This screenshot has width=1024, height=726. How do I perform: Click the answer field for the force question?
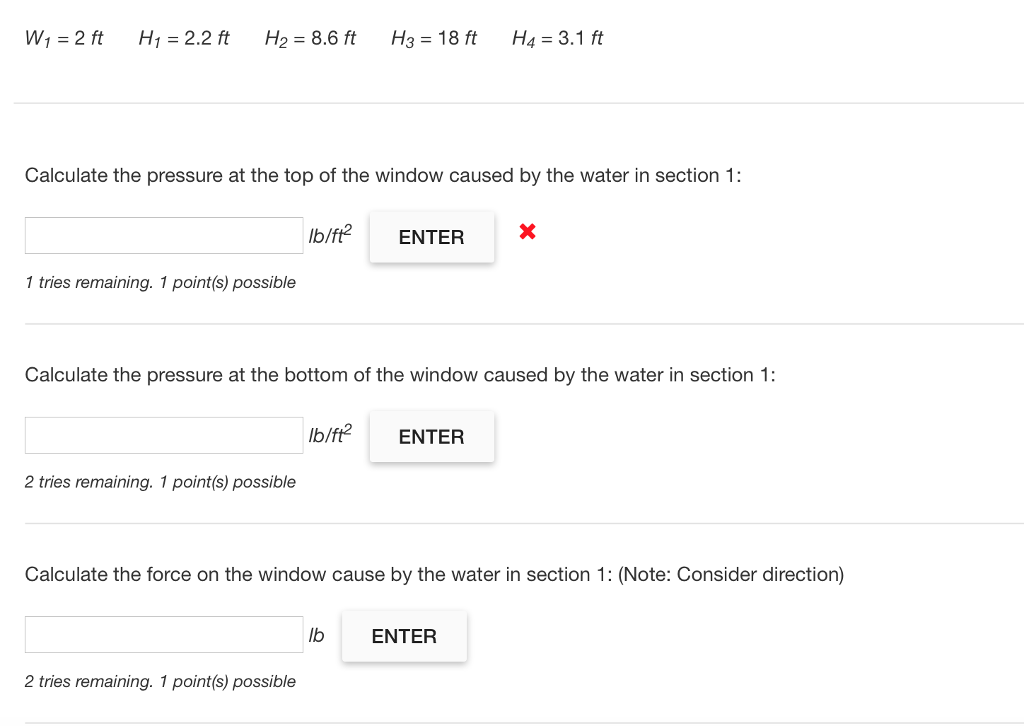click(x=163, y=634)
